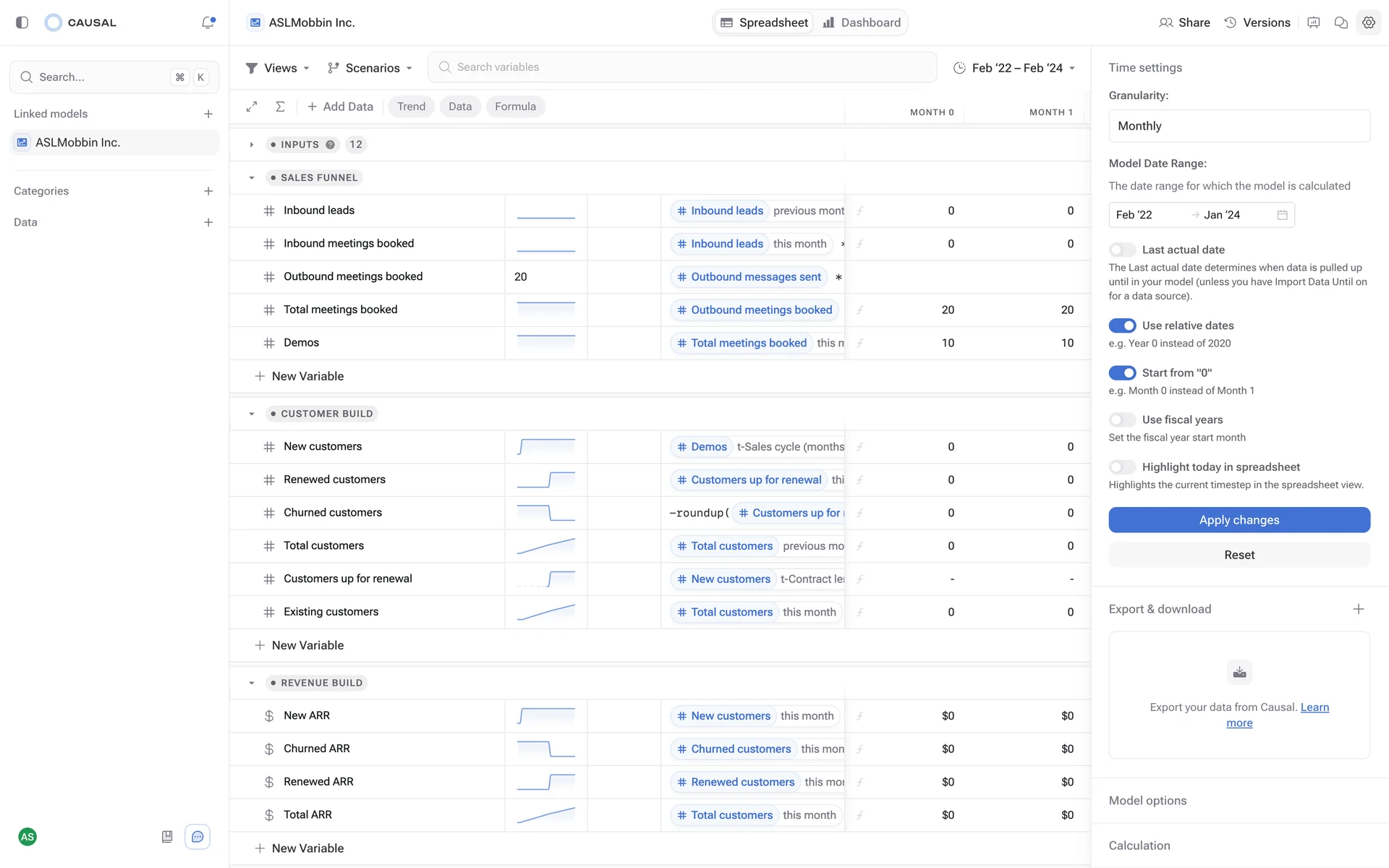This screenshot has width=1389, height=868.
Task: Click the Search variables field
Action: click(681, 67)
